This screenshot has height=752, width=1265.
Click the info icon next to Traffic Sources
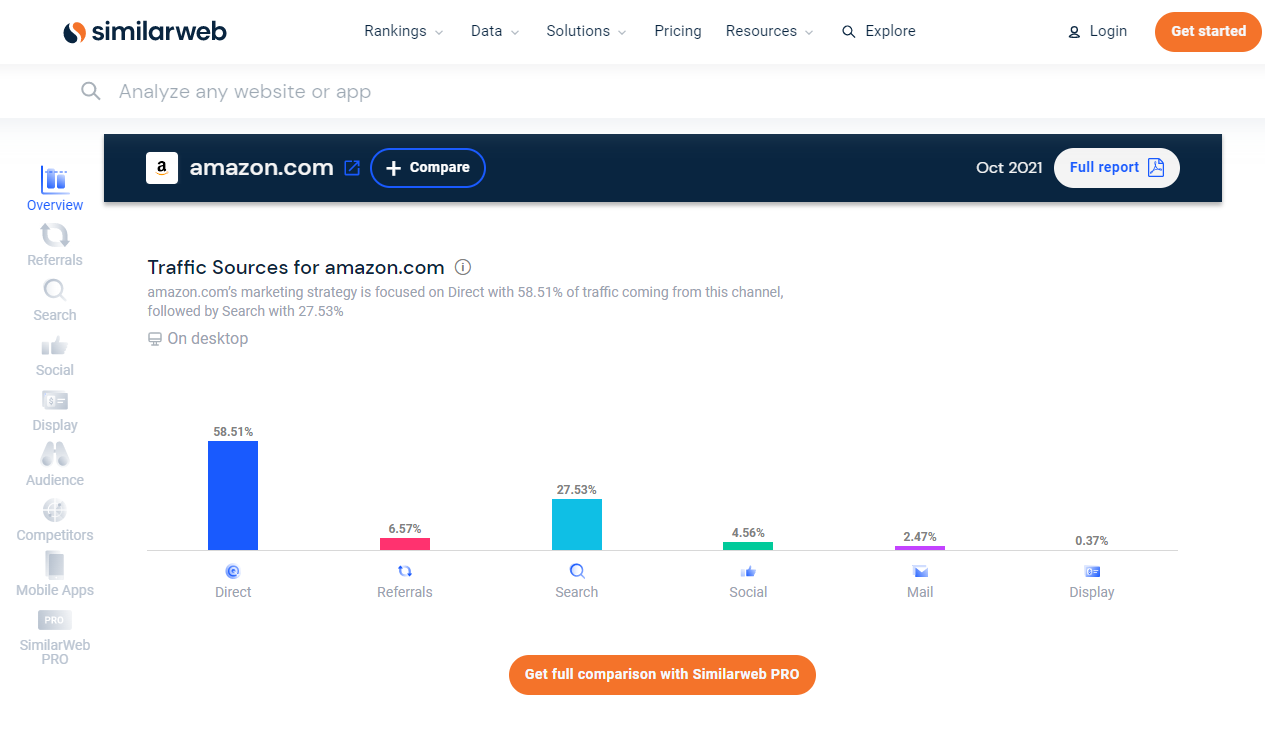pos(462,267)
